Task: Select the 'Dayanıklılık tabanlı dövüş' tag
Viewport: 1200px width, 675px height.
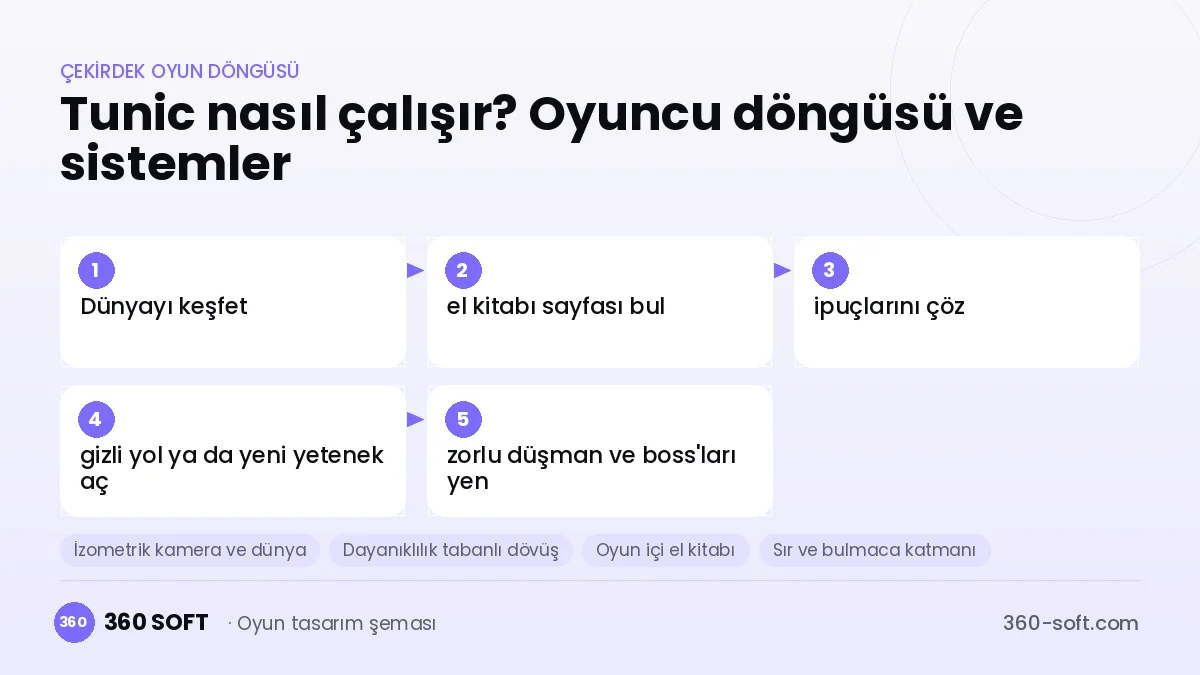Action: coord(451,550)
